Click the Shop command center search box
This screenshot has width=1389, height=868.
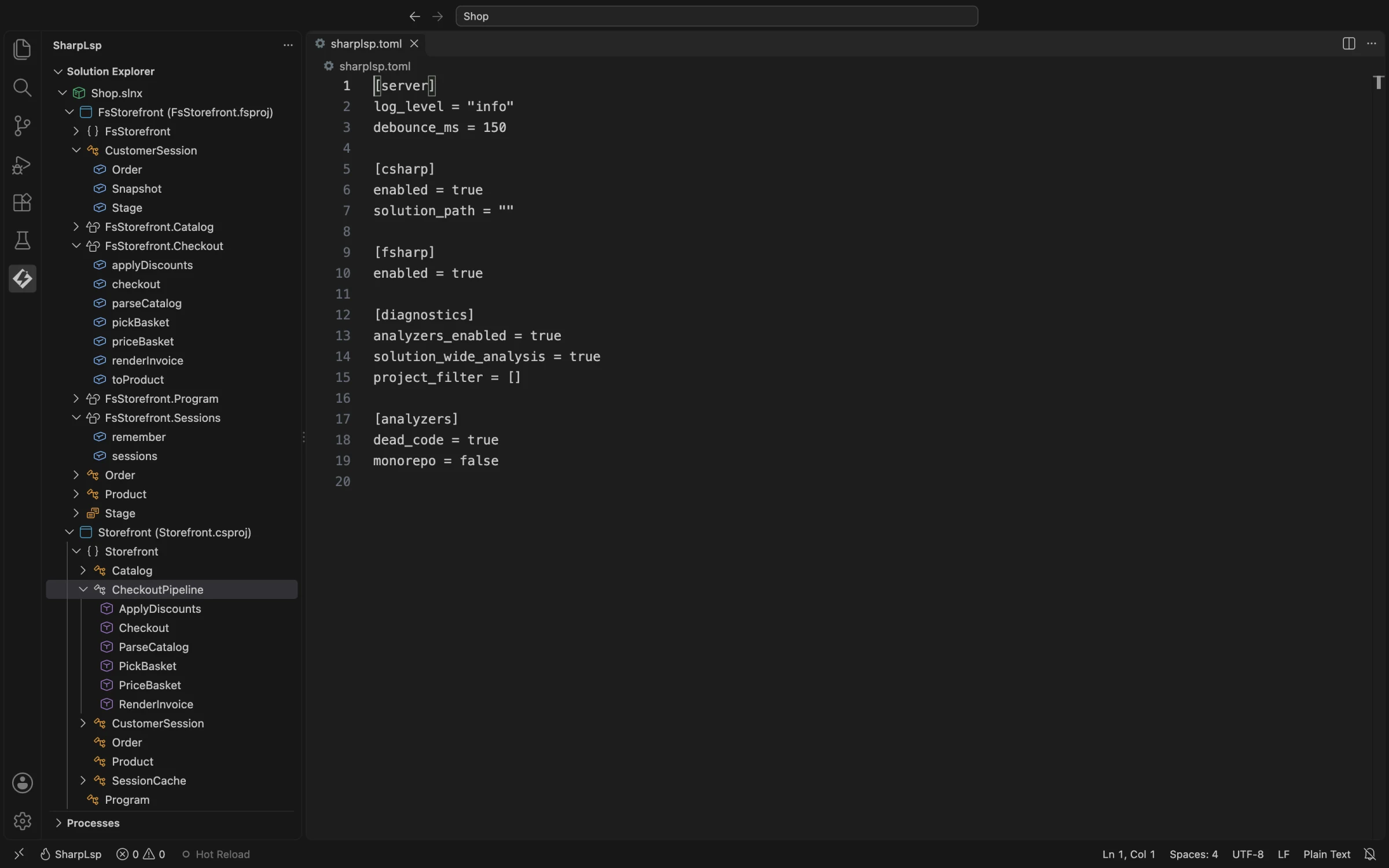pos(716,16)
